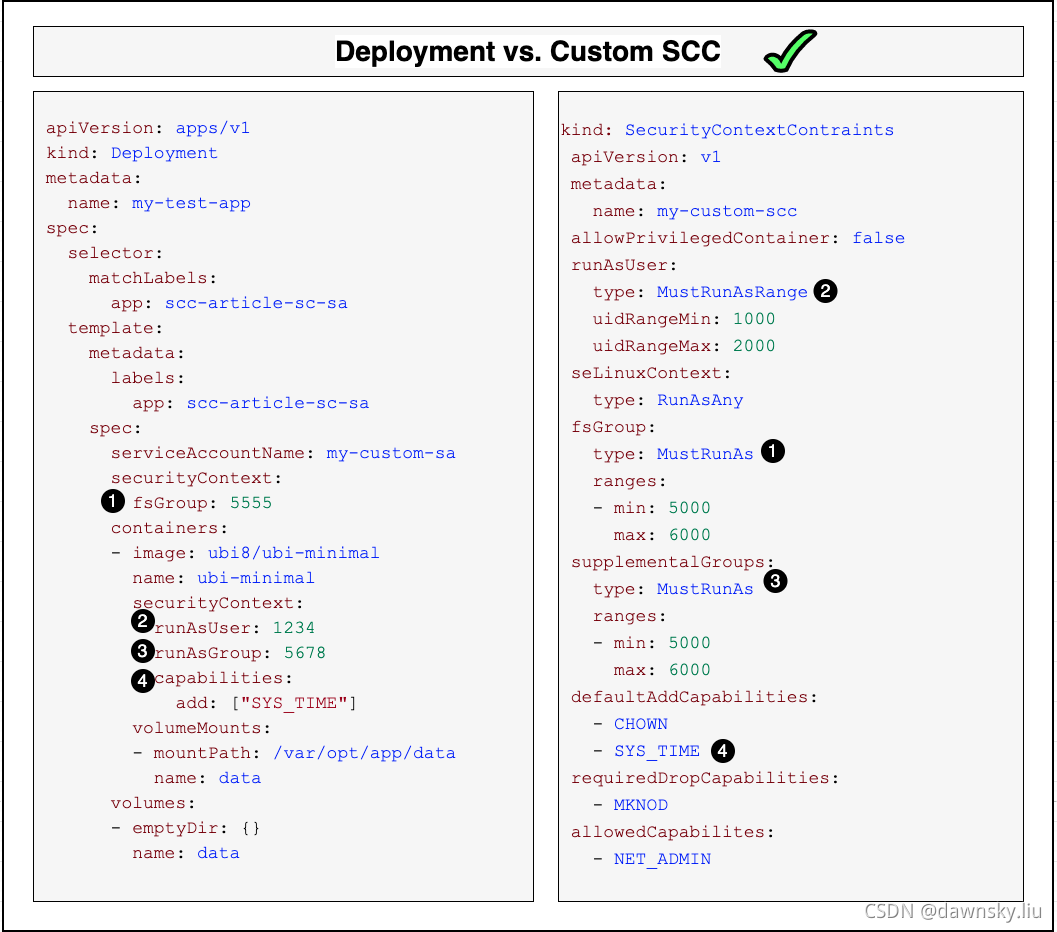Click the "Deployment vs. Custom SCC" title

coord(528,52)
